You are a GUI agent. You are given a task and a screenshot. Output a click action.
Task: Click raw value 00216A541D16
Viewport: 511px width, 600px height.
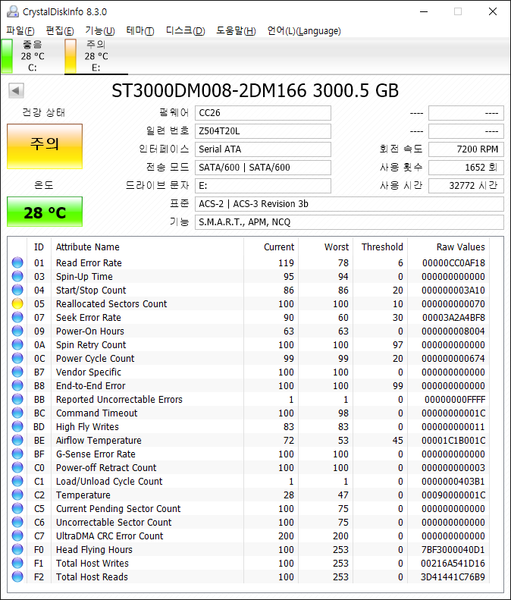point(453,563)
